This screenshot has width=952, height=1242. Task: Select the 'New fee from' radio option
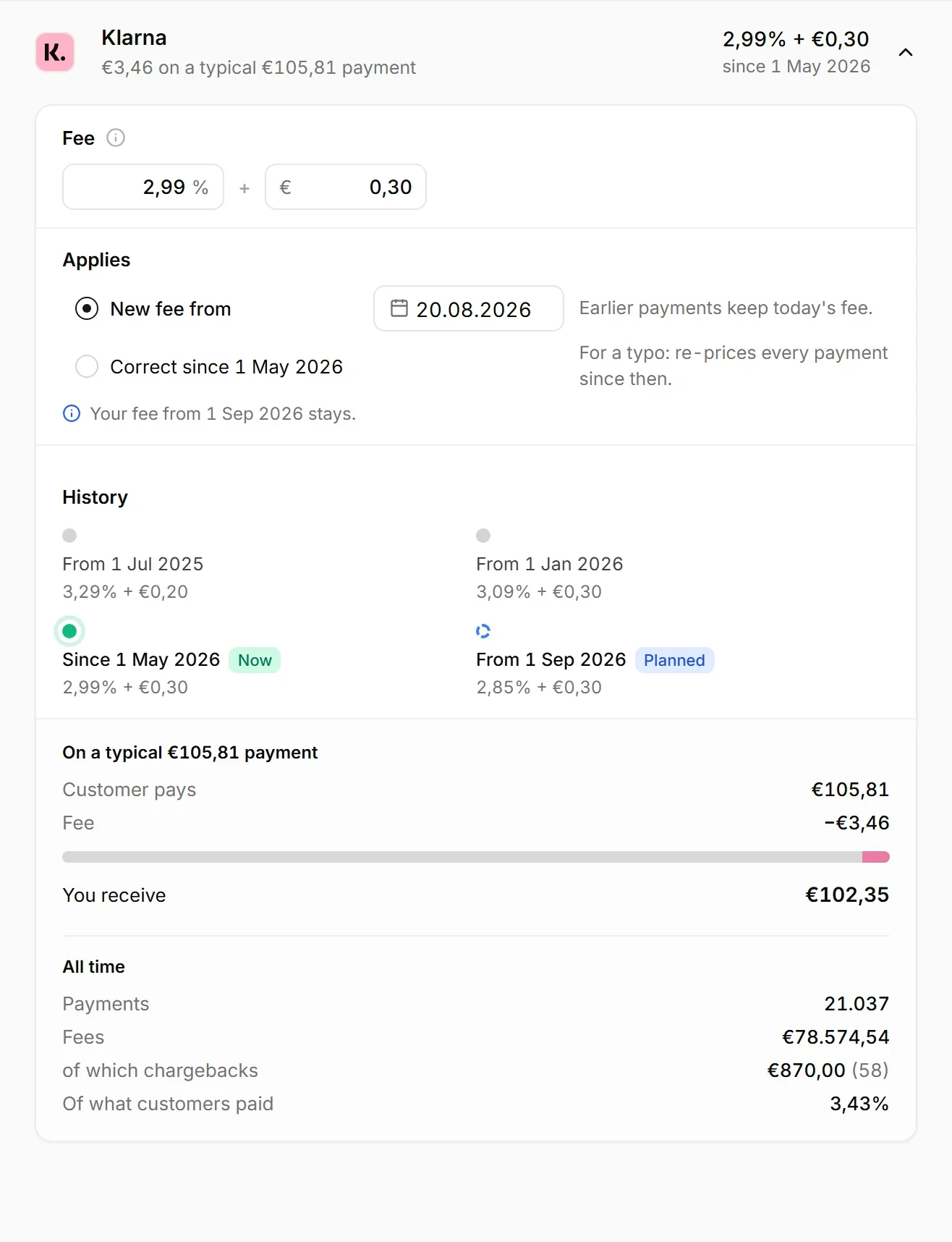click(87, 309)
